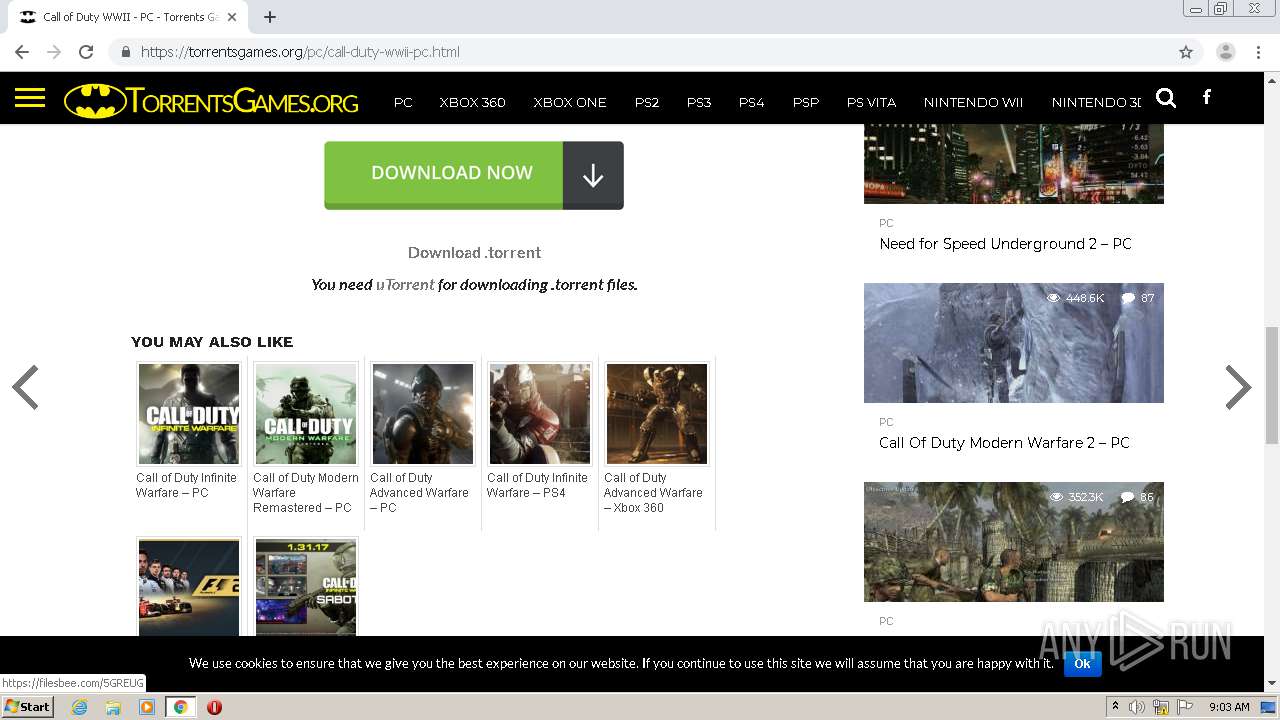The height and width of the screenshot is (720, 1280).
Task: Open the volume tray icon
Action: tap(1137, 707)
